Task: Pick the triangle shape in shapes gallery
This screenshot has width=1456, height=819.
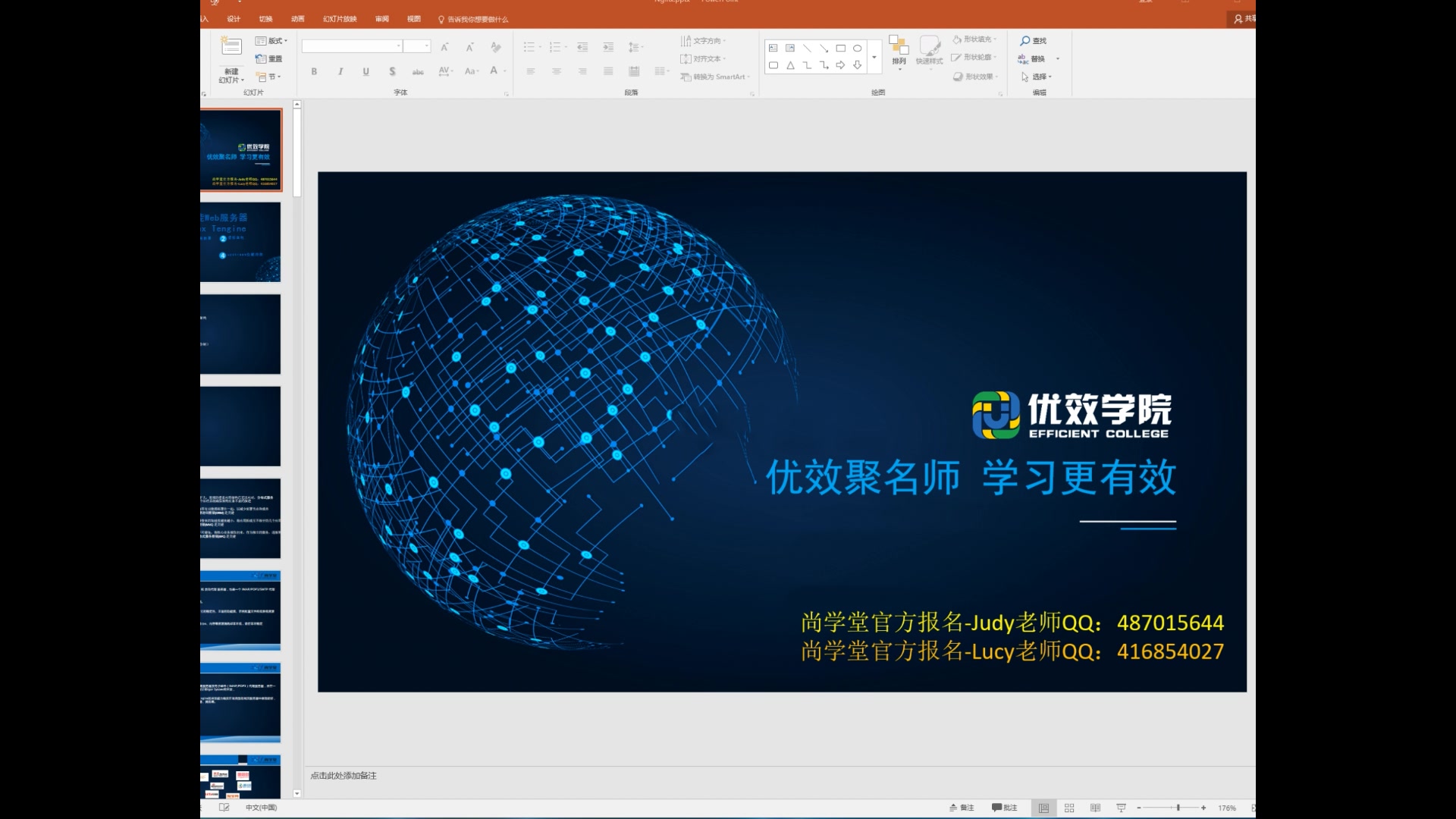Action: point(790,65)
